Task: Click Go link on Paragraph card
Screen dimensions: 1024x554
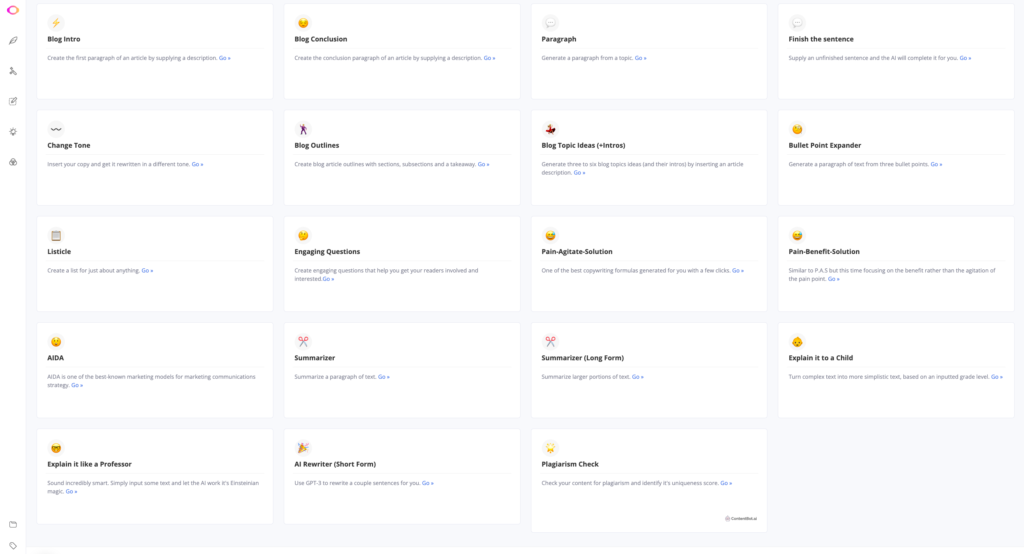Action: [641, 58]
